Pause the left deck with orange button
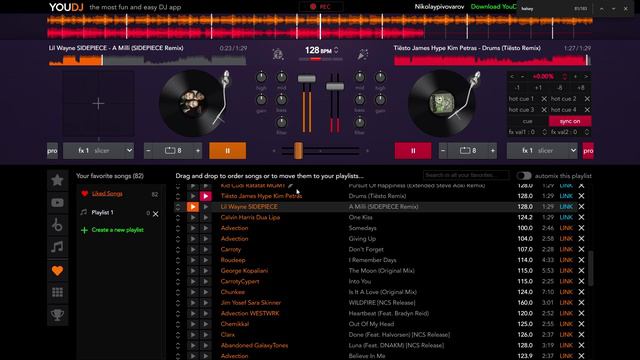The height and width of the screenshot is (360, 640). point(227,151)
